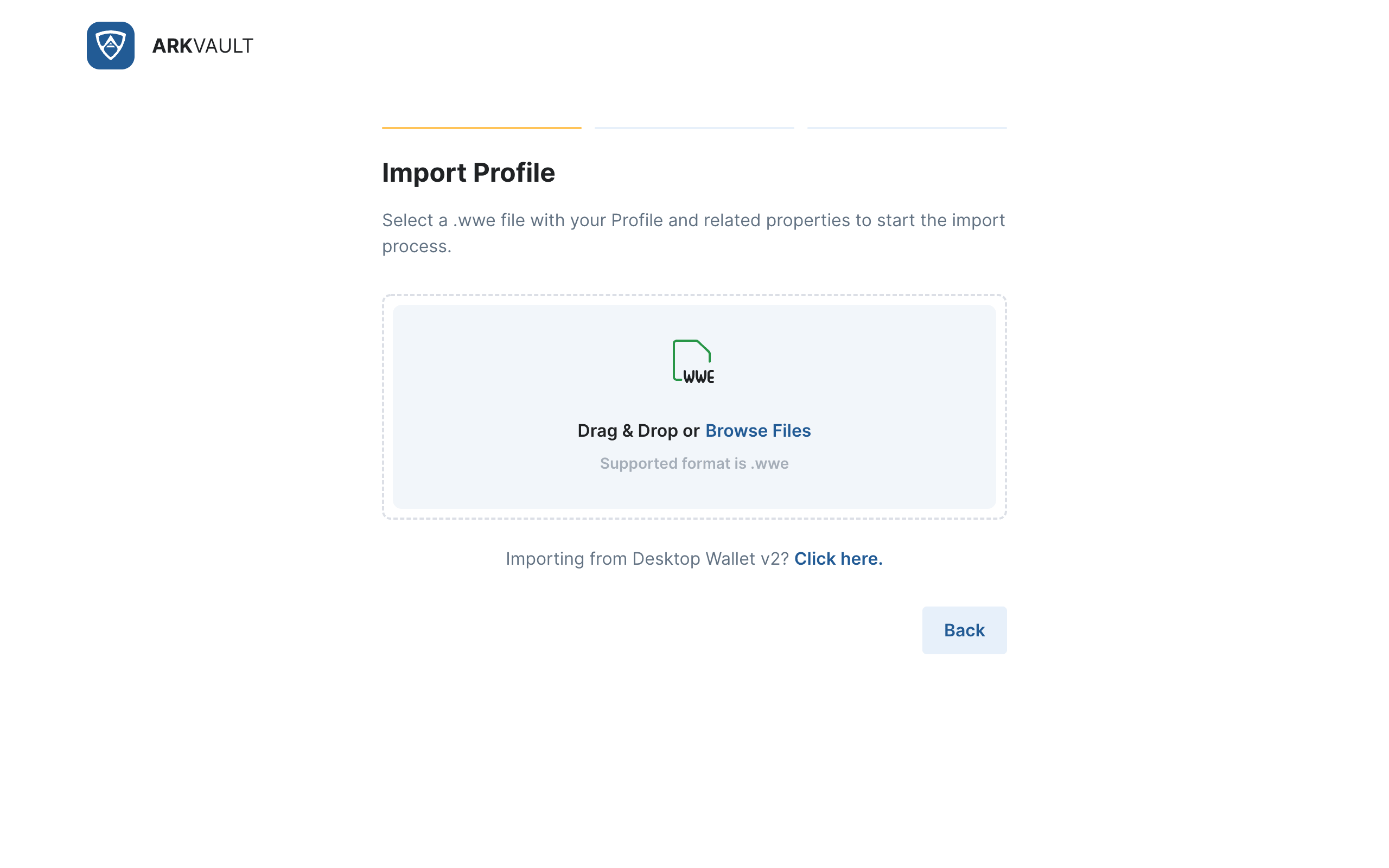Click 'Importing from Desktop Wallet v2?' text

coord(647,559)
